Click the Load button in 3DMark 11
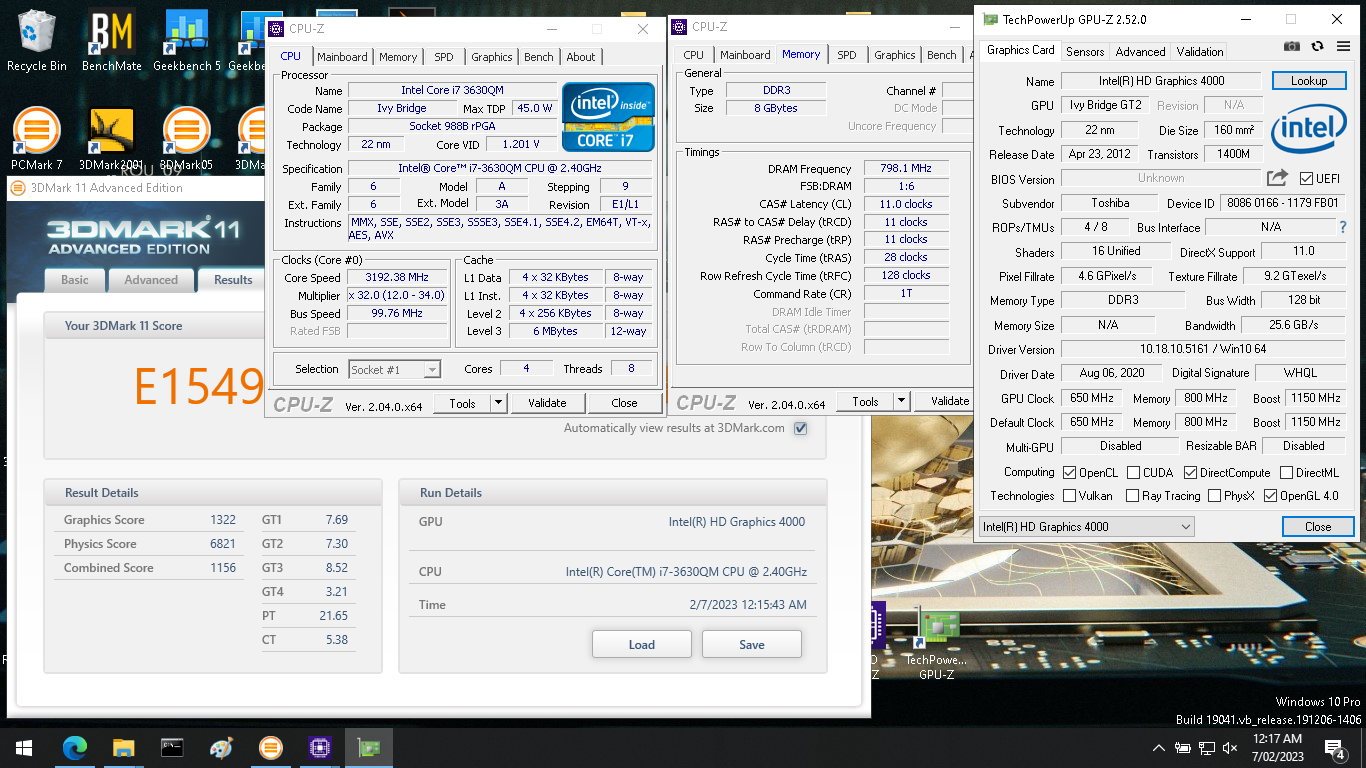 (x=642, y=644)
